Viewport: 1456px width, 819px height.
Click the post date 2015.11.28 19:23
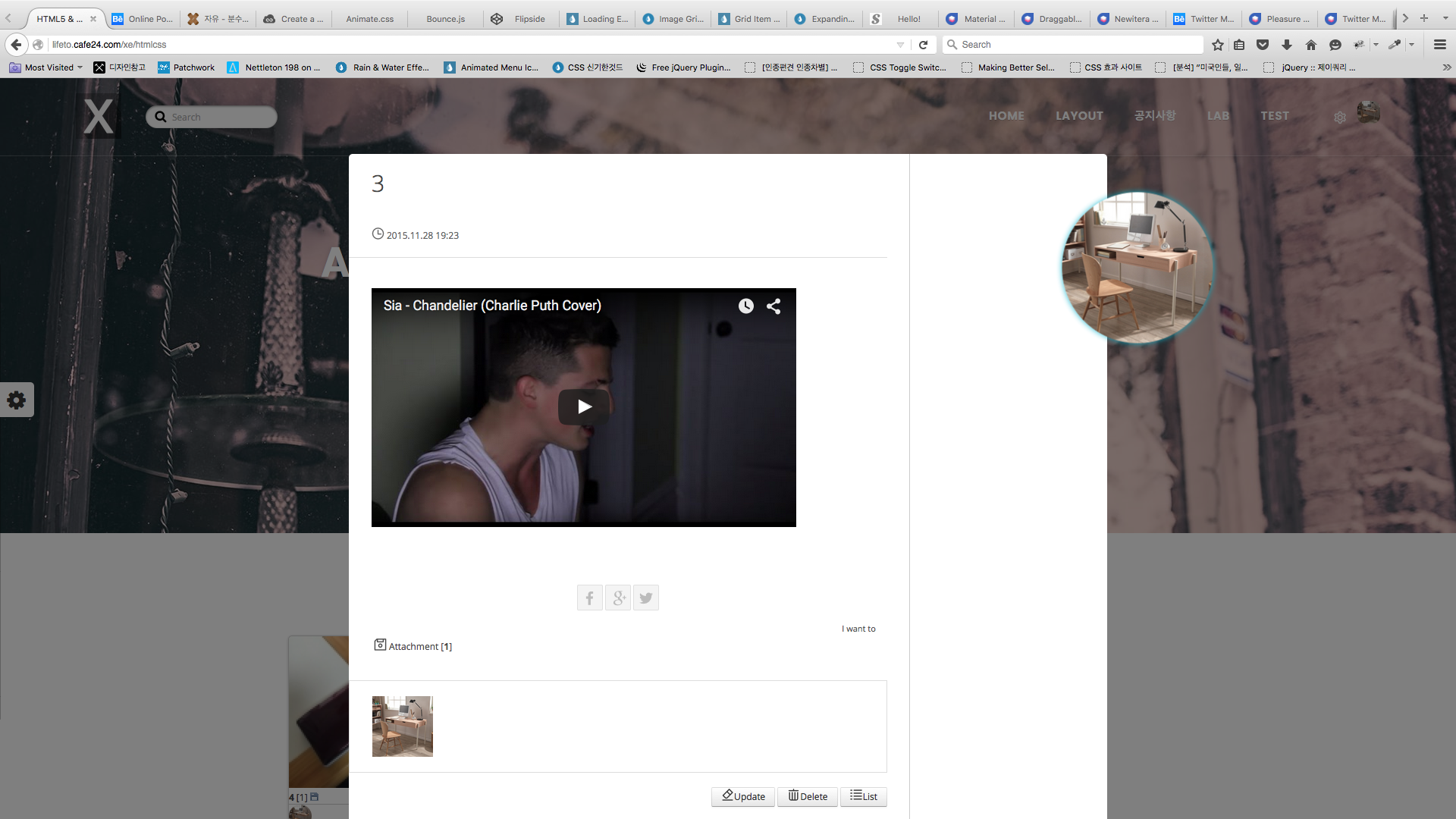[x=422, y=235]
